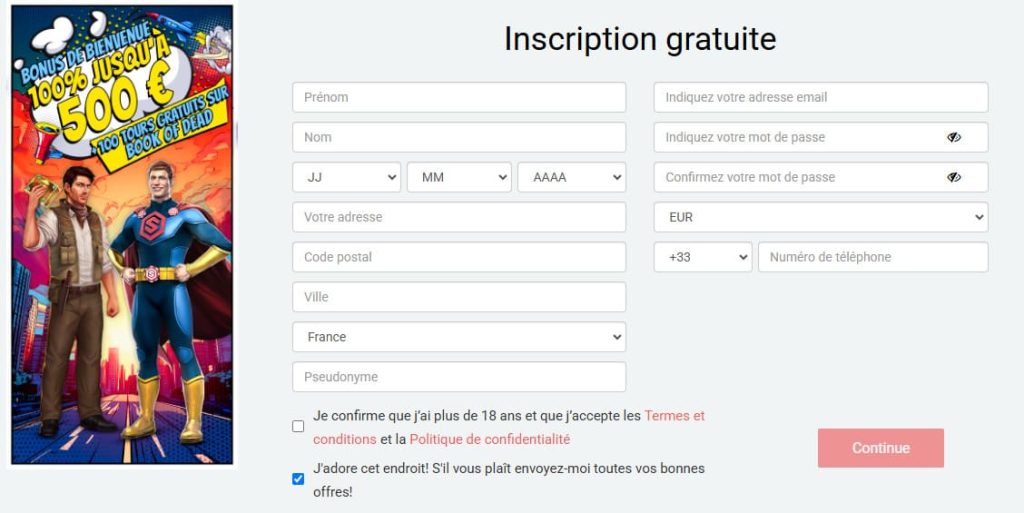Screen dimensions: 1024x513
Task: Click the welcome bonus promo banner
Action: coord(121,235)
